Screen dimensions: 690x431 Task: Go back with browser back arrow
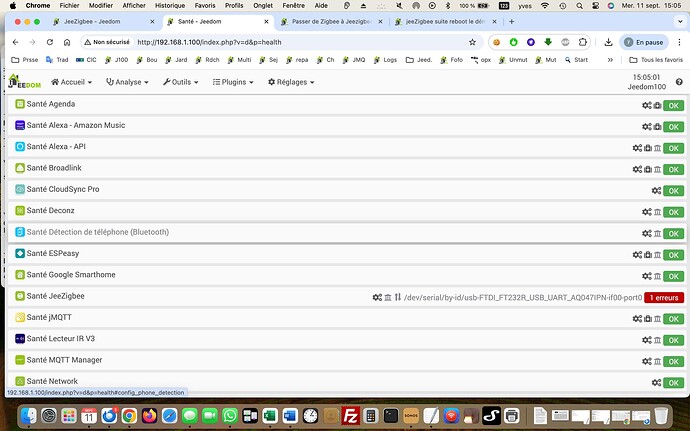[x=15, y=42]
